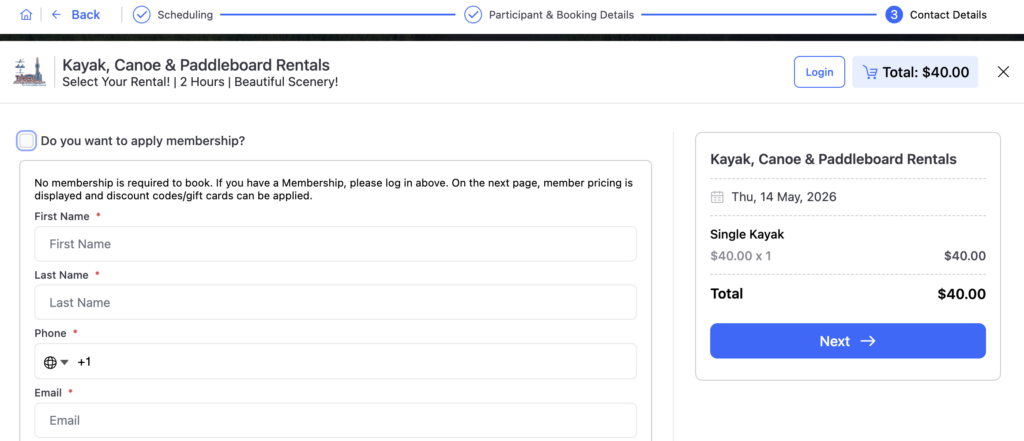Enable the apply membership checkbox

27,141
